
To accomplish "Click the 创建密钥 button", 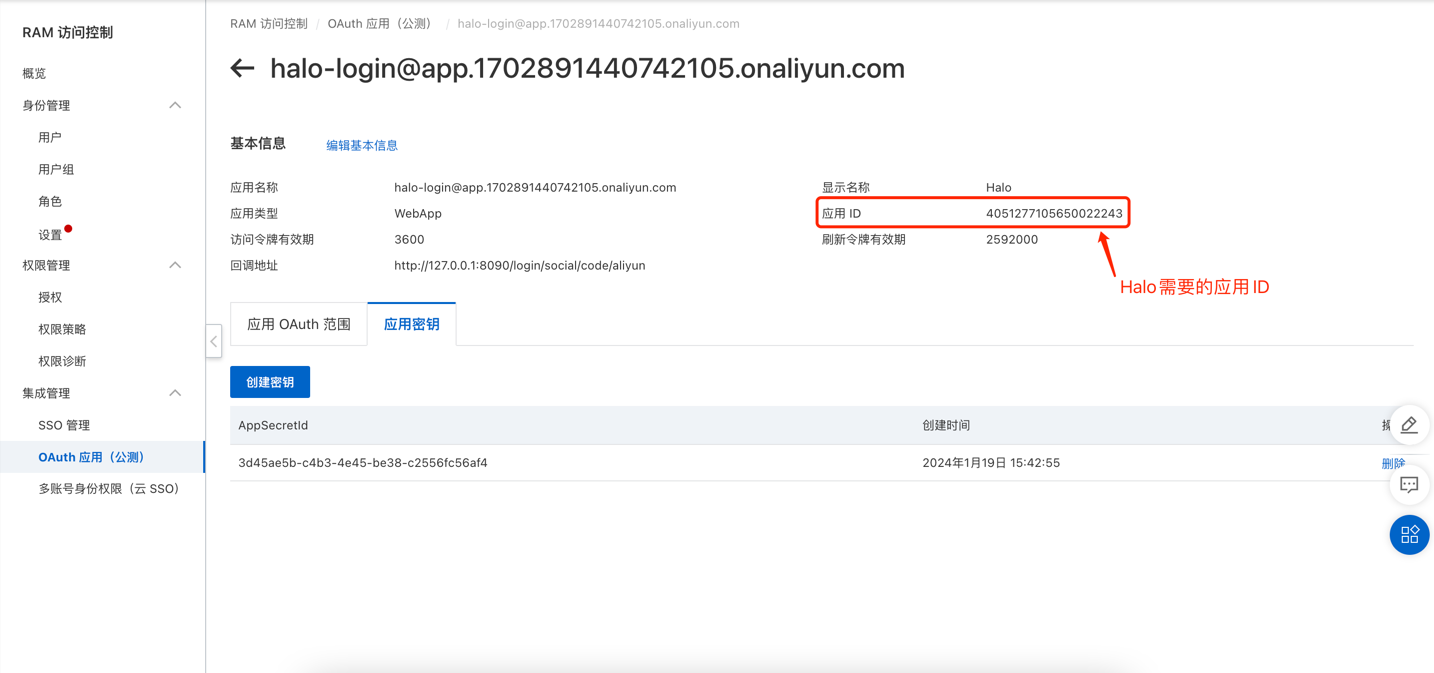I will click(270, 382).
